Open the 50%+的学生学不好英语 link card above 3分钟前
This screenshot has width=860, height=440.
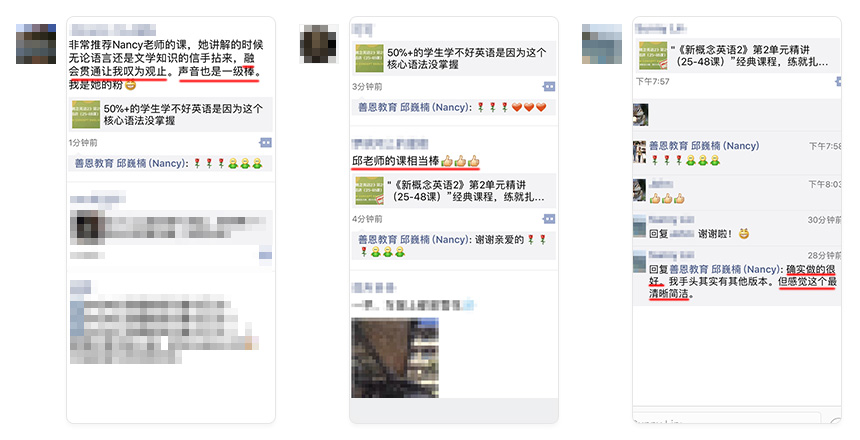(453, 58)
